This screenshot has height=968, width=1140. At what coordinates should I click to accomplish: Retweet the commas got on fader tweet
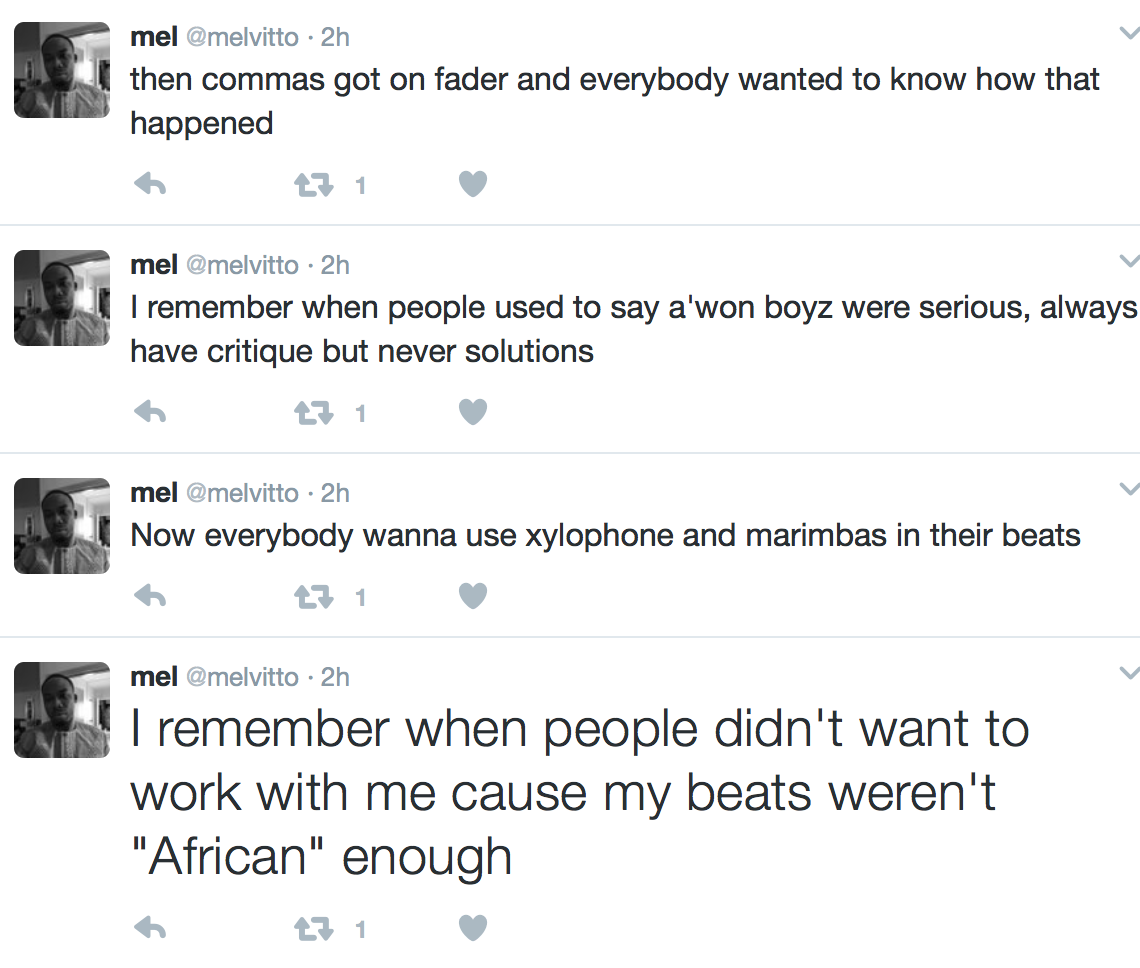313,185
